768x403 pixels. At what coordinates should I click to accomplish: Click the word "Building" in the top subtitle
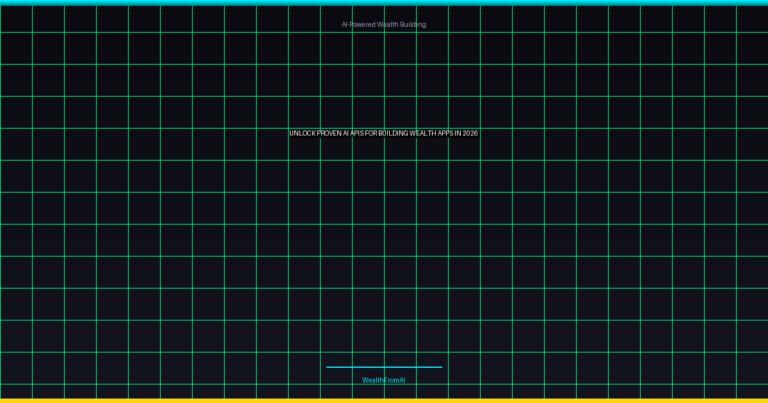click(x=413, y=24)
